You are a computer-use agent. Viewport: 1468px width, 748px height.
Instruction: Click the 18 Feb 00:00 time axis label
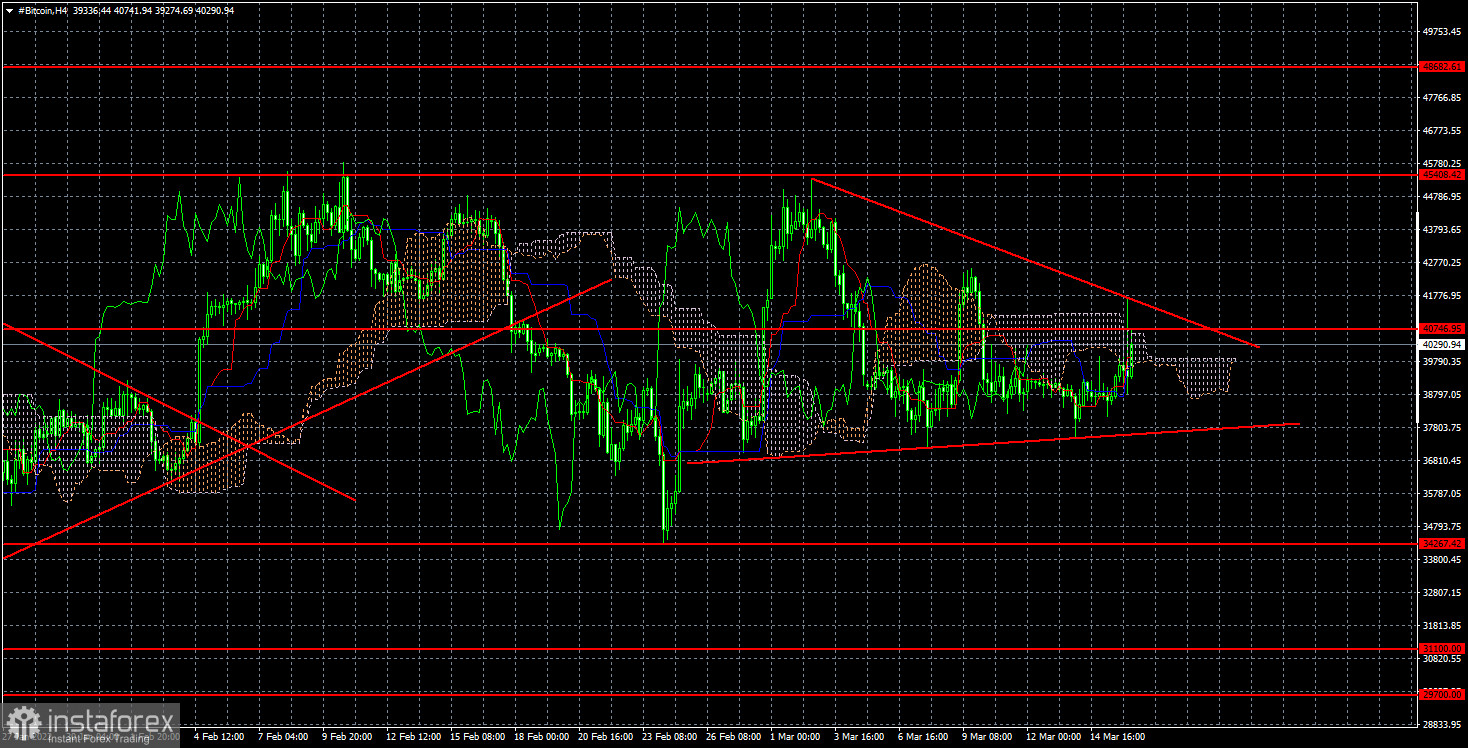(544, 737)
